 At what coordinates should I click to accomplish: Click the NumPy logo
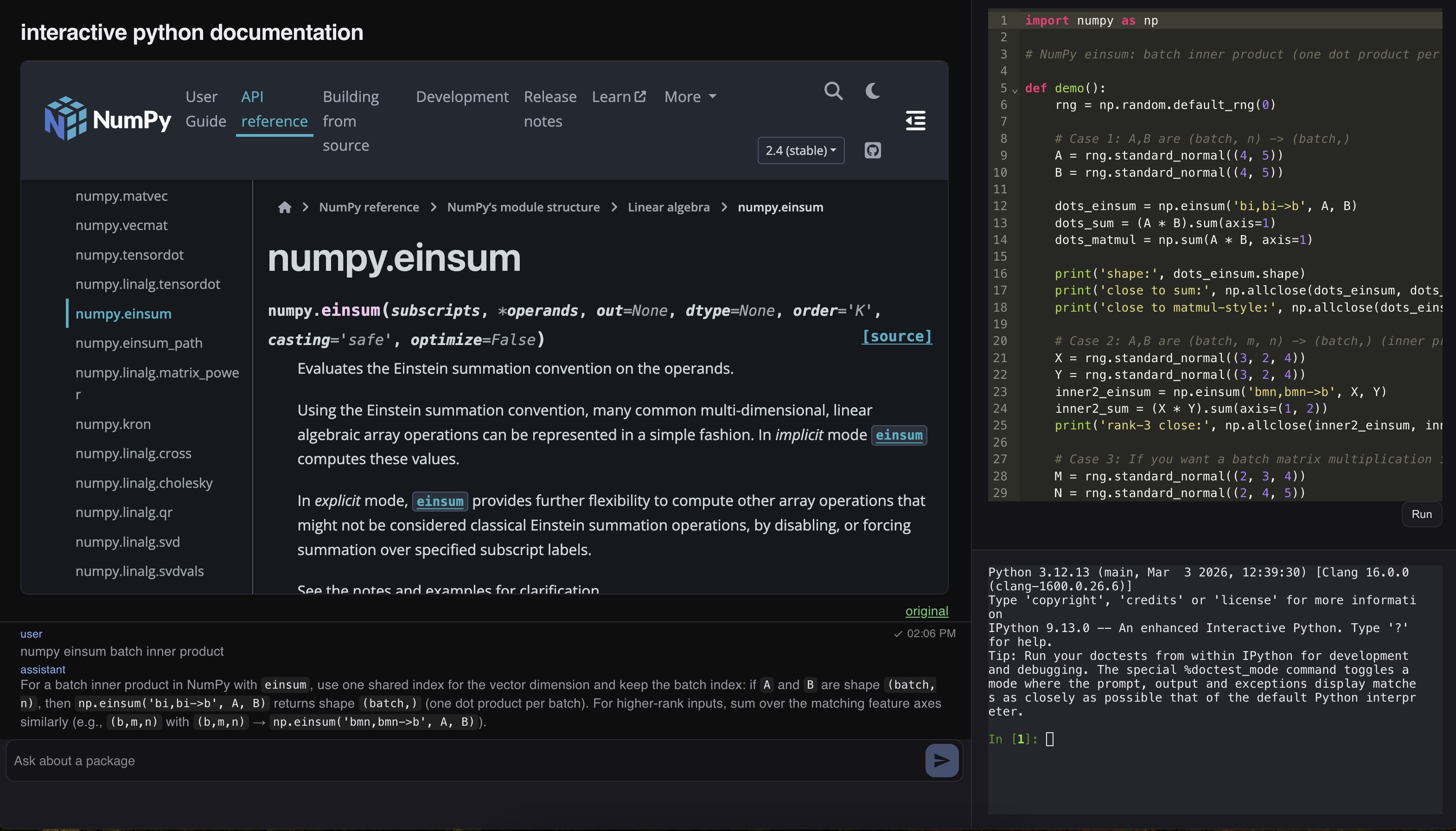point(108,119)
